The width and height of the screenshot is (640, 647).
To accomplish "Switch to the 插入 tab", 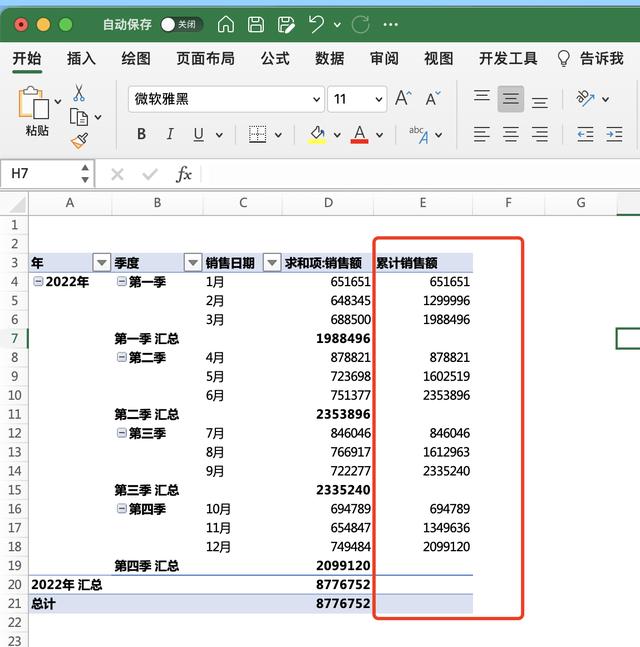I will tap(81, 58).
